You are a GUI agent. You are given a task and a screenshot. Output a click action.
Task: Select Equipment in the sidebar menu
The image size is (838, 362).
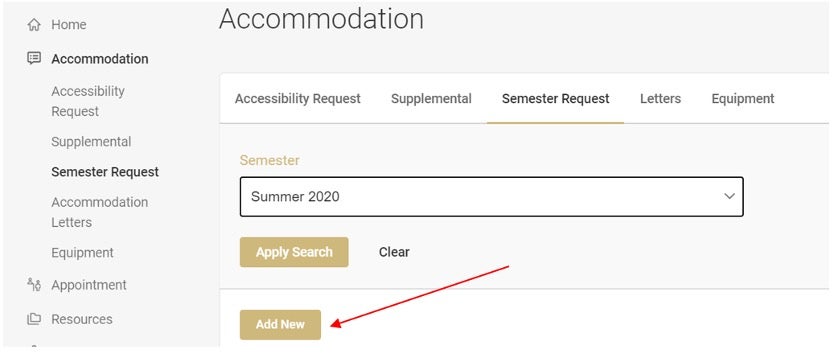[82, 252]
